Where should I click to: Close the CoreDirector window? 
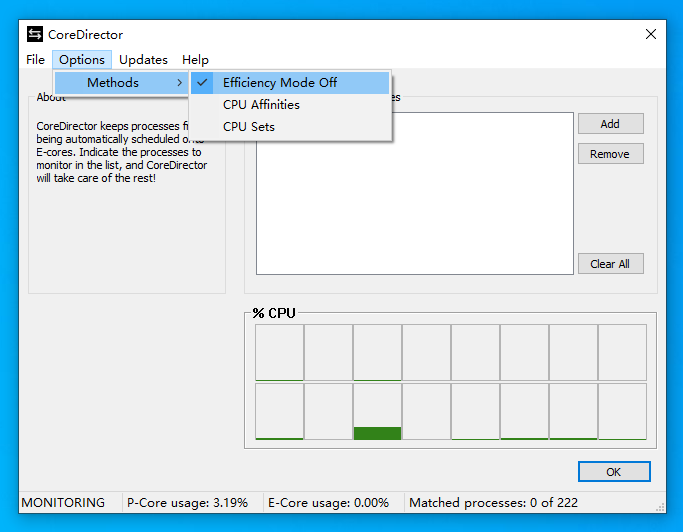pos(651,34)
